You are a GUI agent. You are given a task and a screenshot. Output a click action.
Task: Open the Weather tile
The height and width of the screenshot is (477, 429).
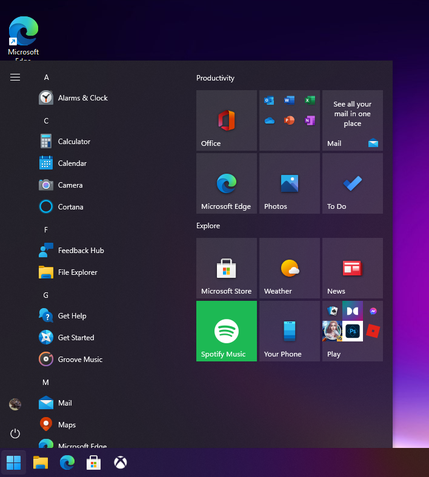click(x=289, y=268)
